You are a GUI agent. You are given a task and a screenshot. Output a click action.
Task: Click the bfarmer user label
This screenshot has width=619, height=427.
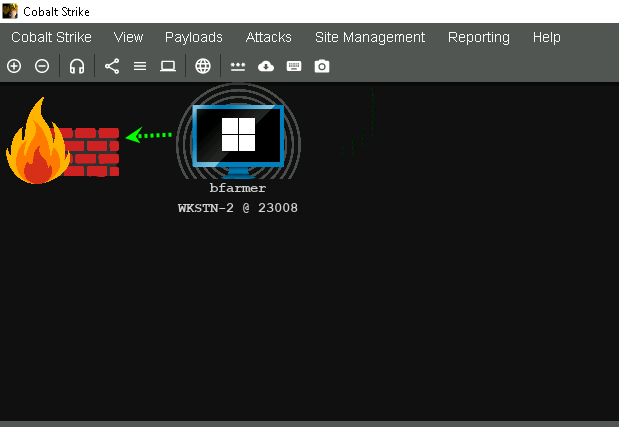238,188
